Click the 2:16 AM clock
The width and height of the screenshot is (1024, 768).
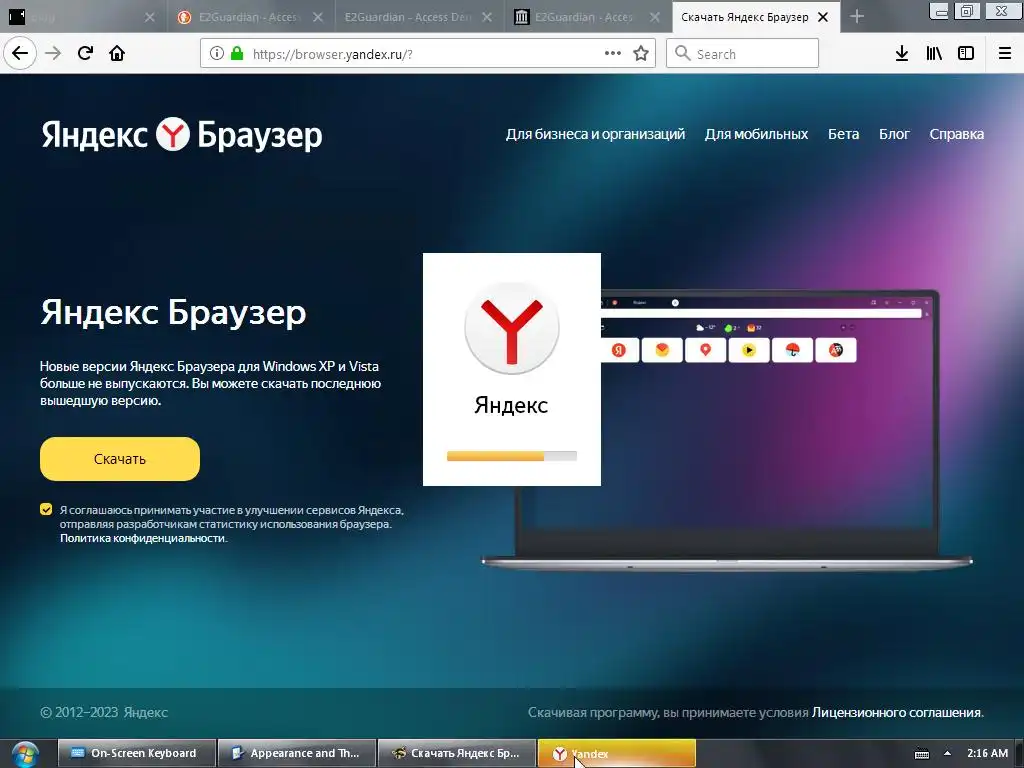point(987,753)
